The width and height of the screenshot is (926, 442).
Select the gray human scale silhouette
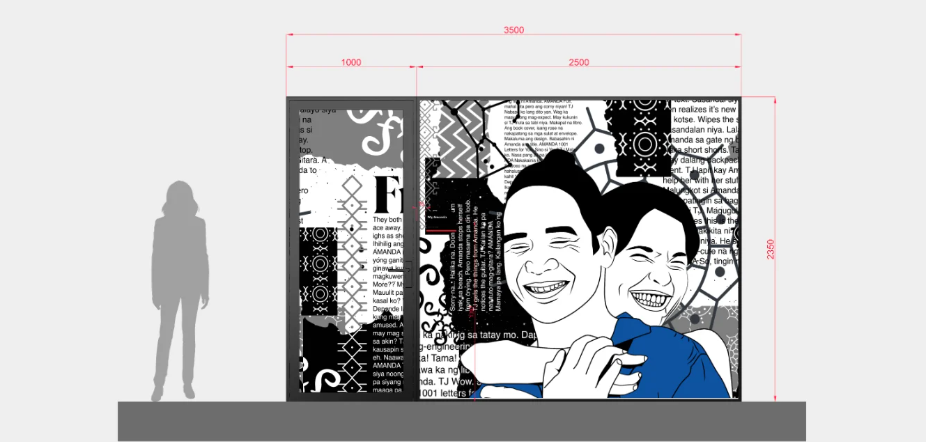coord(180,291)
